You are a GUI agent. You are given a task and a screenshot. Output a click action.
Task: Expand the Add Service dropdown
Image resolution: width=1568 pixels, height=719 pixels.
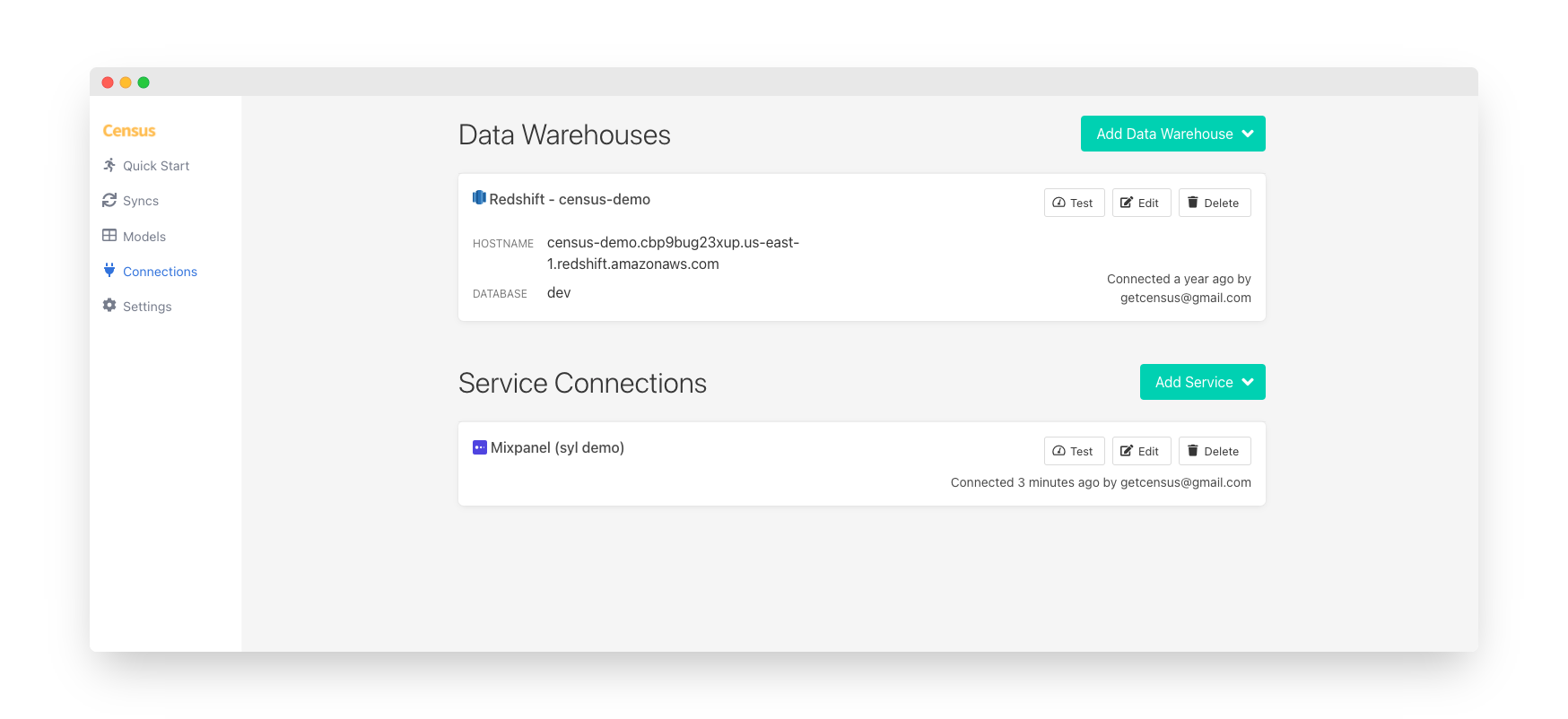pyautogui.click(x=1202, y=382)
